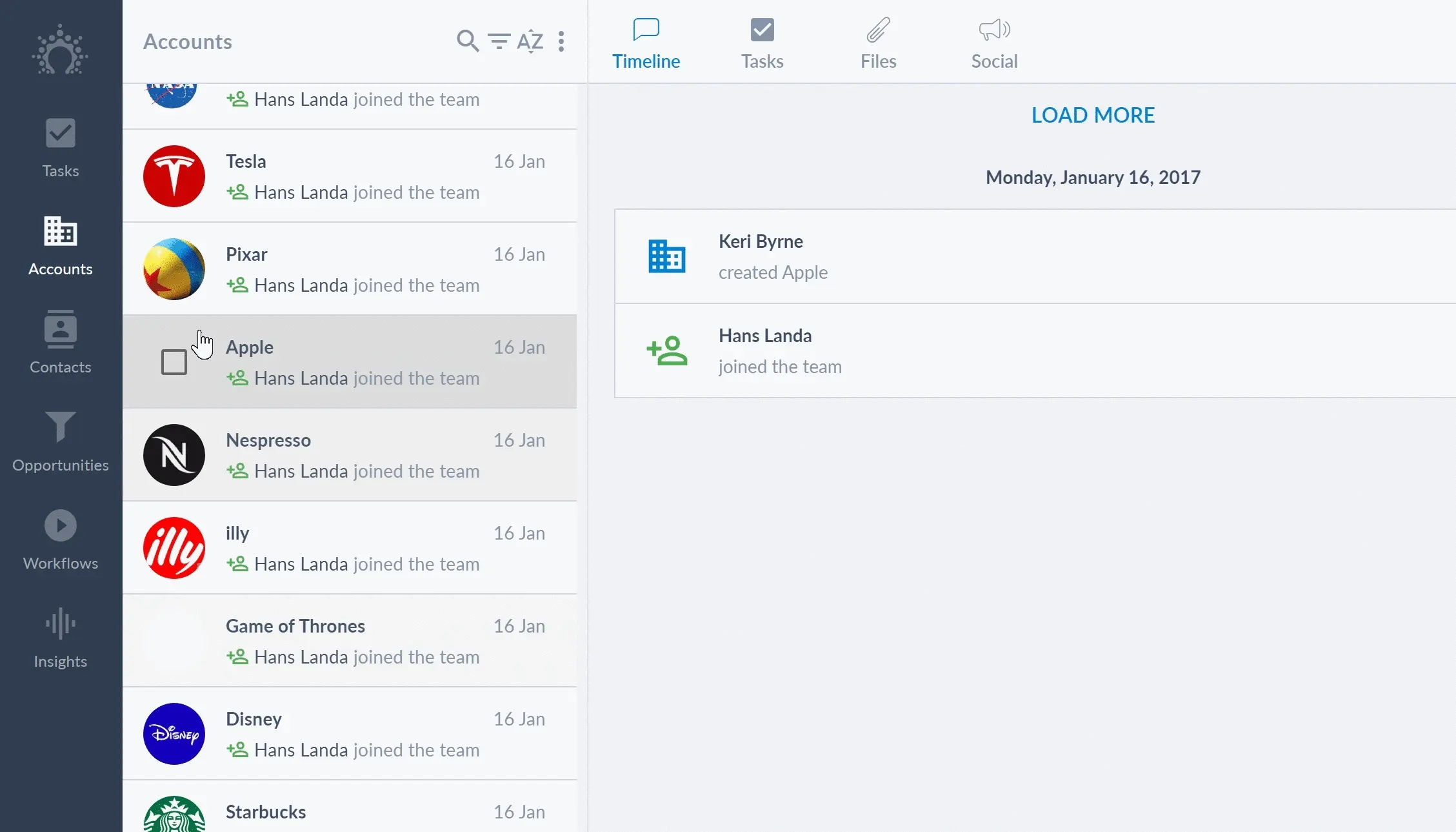Search the accounts list
Screen dimensions: 1456x832
pyautogui.click(x=467, y=41)
